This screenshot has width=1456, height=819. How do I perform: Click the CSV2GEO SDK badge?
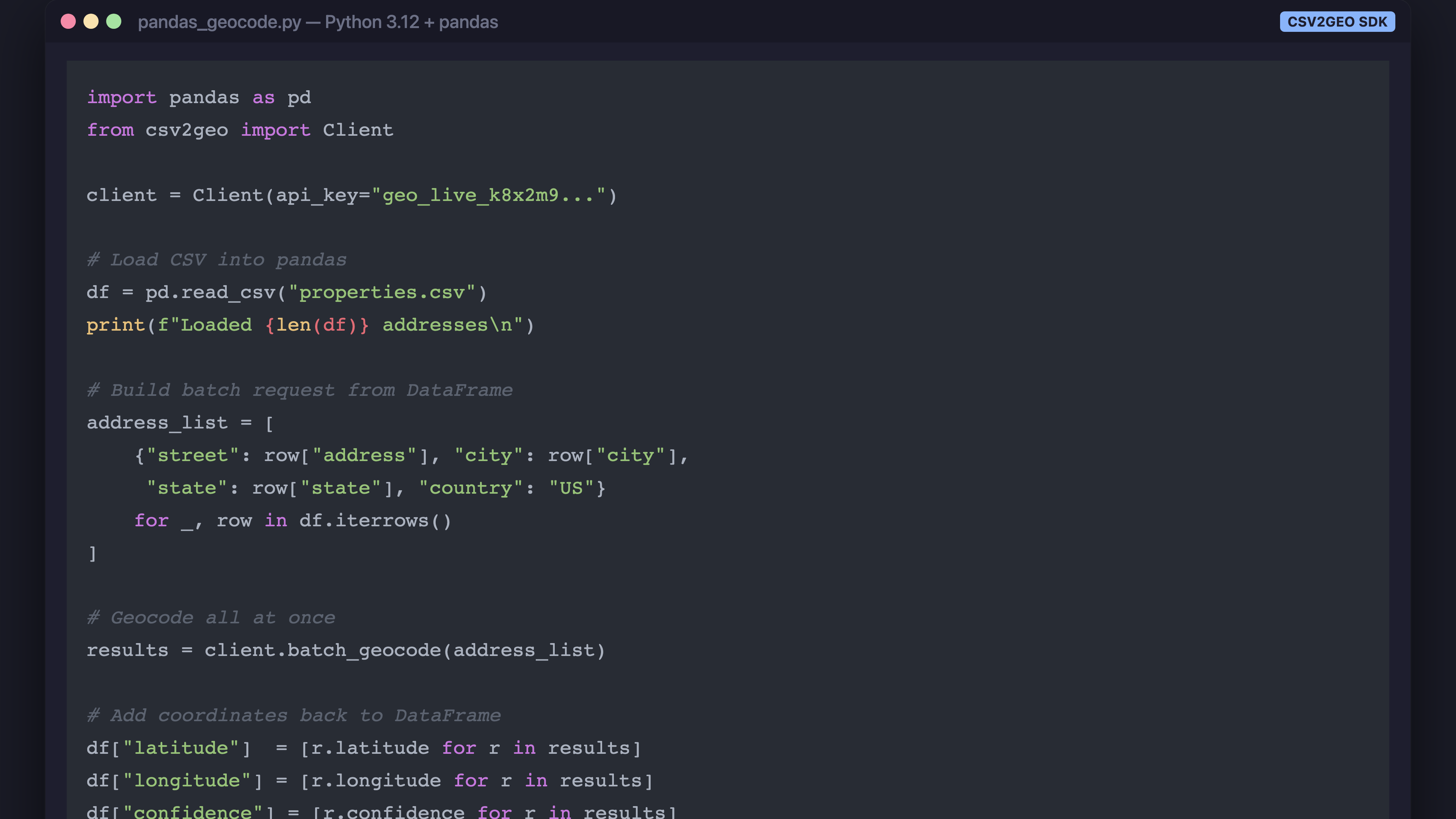1337,22
